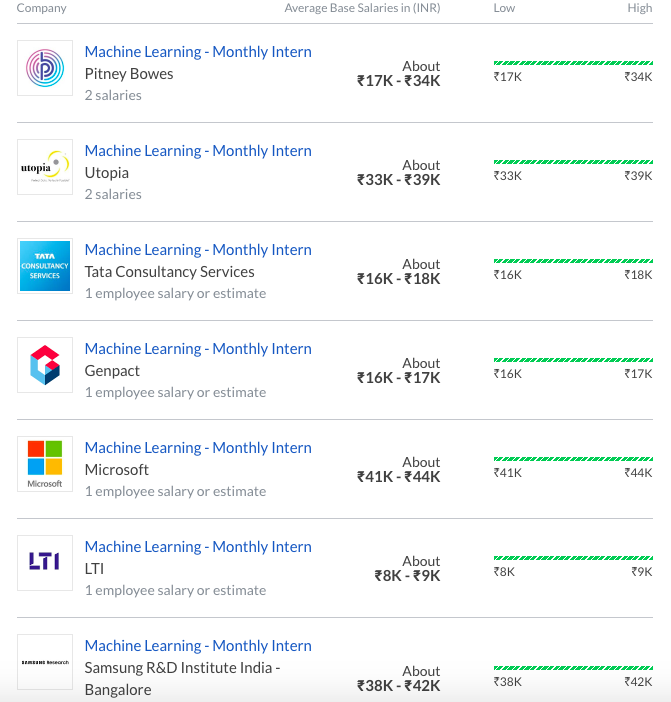This screenshot has height=702, width=671.
Task: Open the Tata Consultancy Services logo
Action: [45, 266]
